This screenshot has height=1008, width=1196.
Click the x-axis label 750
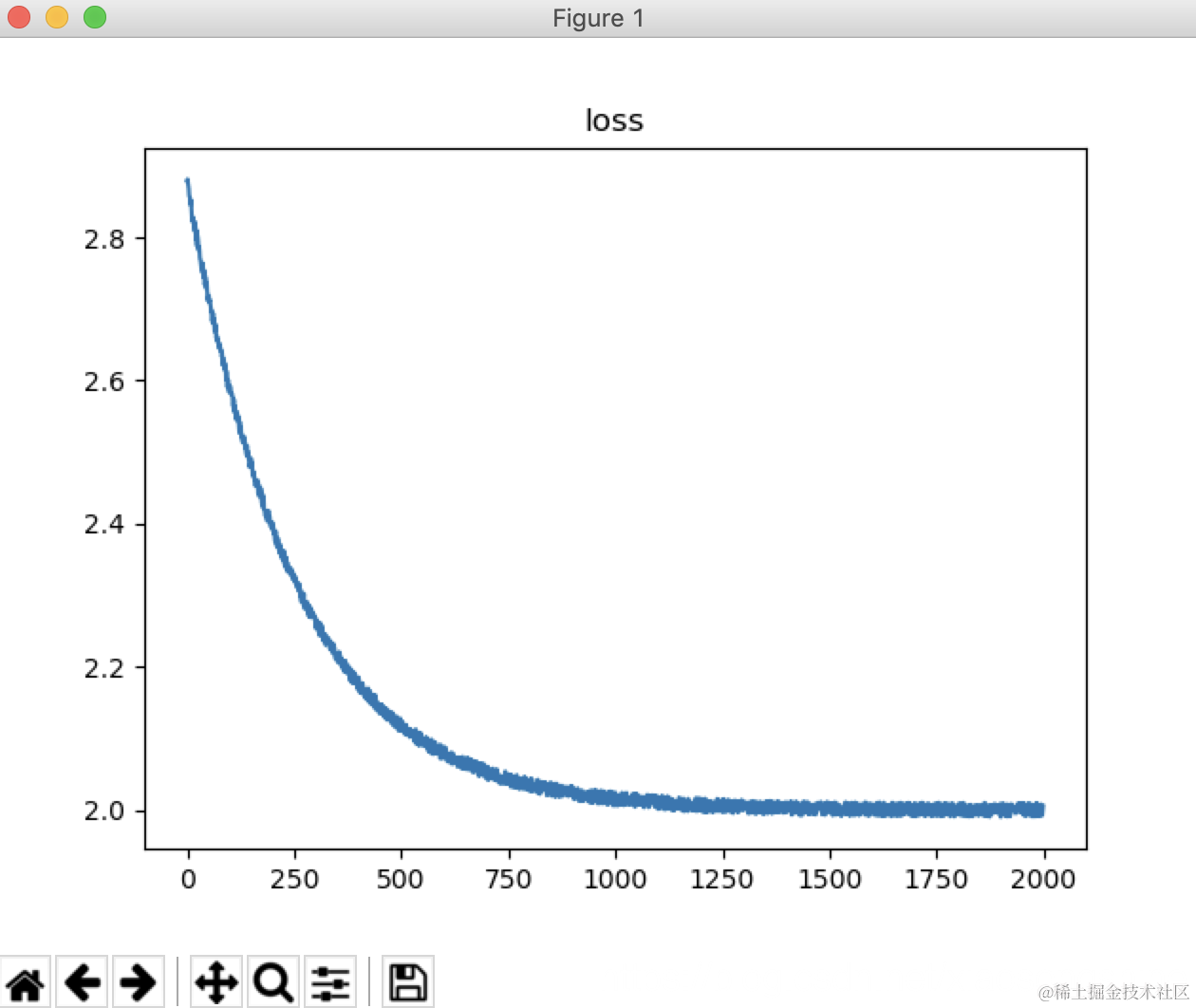(x=508, y=879)
